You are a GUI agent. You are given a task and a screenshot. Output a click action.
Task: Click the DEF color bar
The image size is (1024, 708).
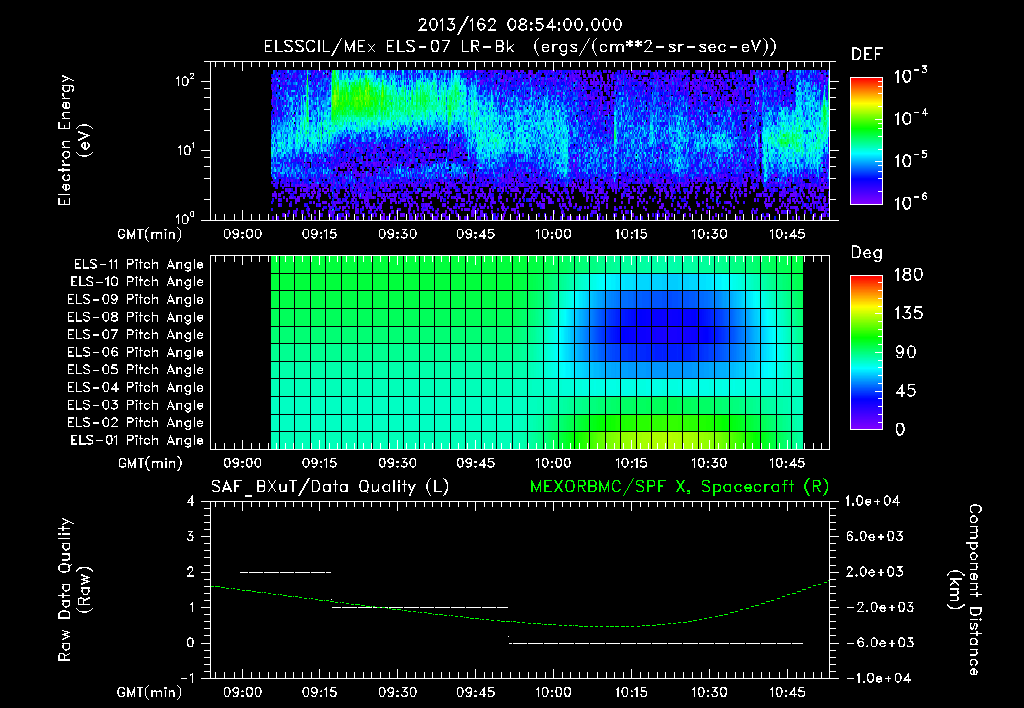point(866,141)
